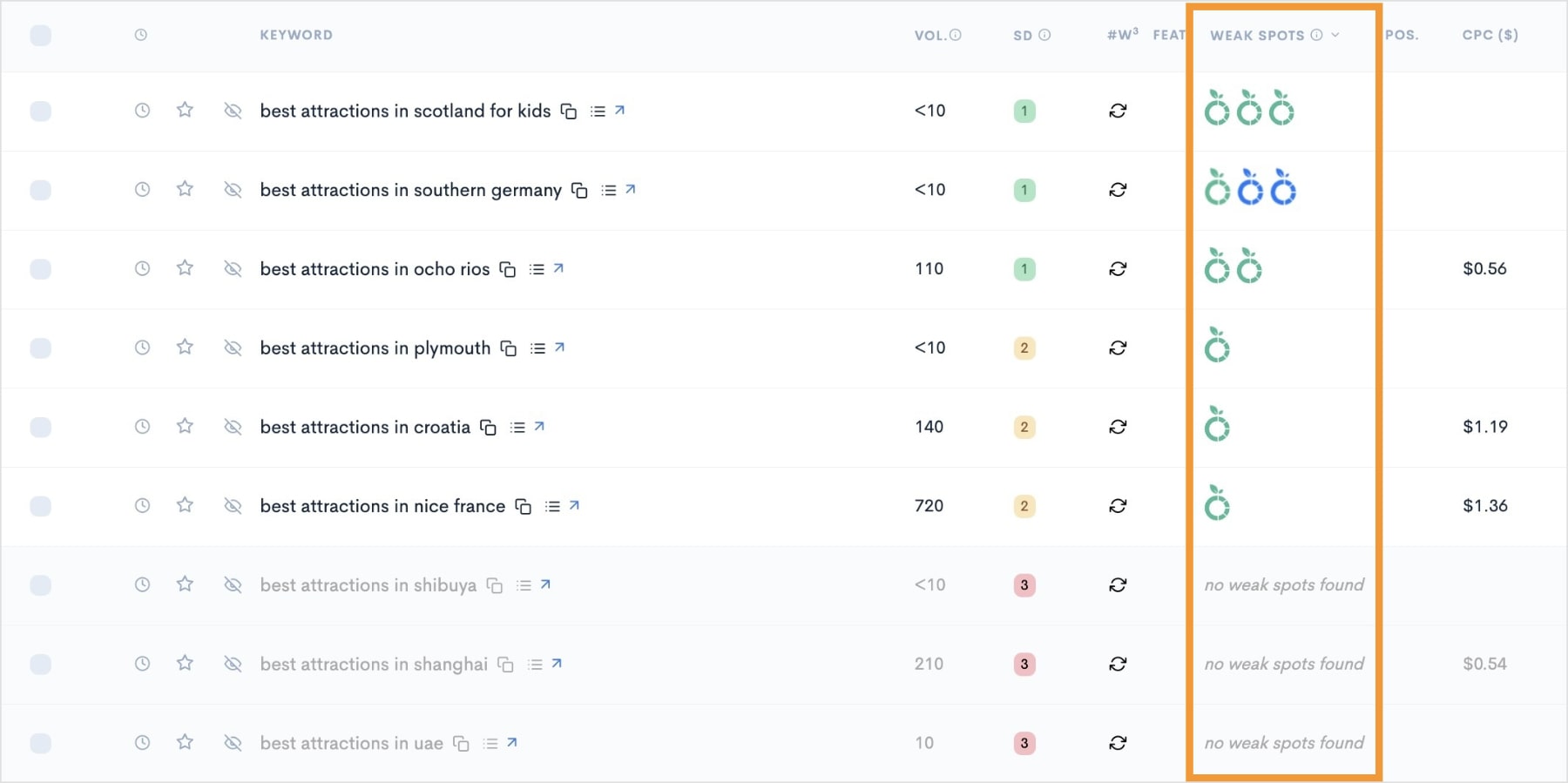Check the 'shanghai' row checkbox

coord(40,664)
